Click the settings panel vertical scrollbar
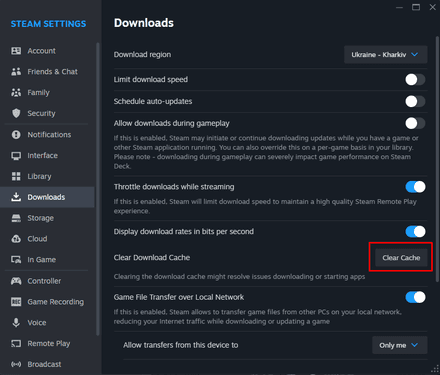The width and height of the screenshot is (440, 375). [437, 159]
